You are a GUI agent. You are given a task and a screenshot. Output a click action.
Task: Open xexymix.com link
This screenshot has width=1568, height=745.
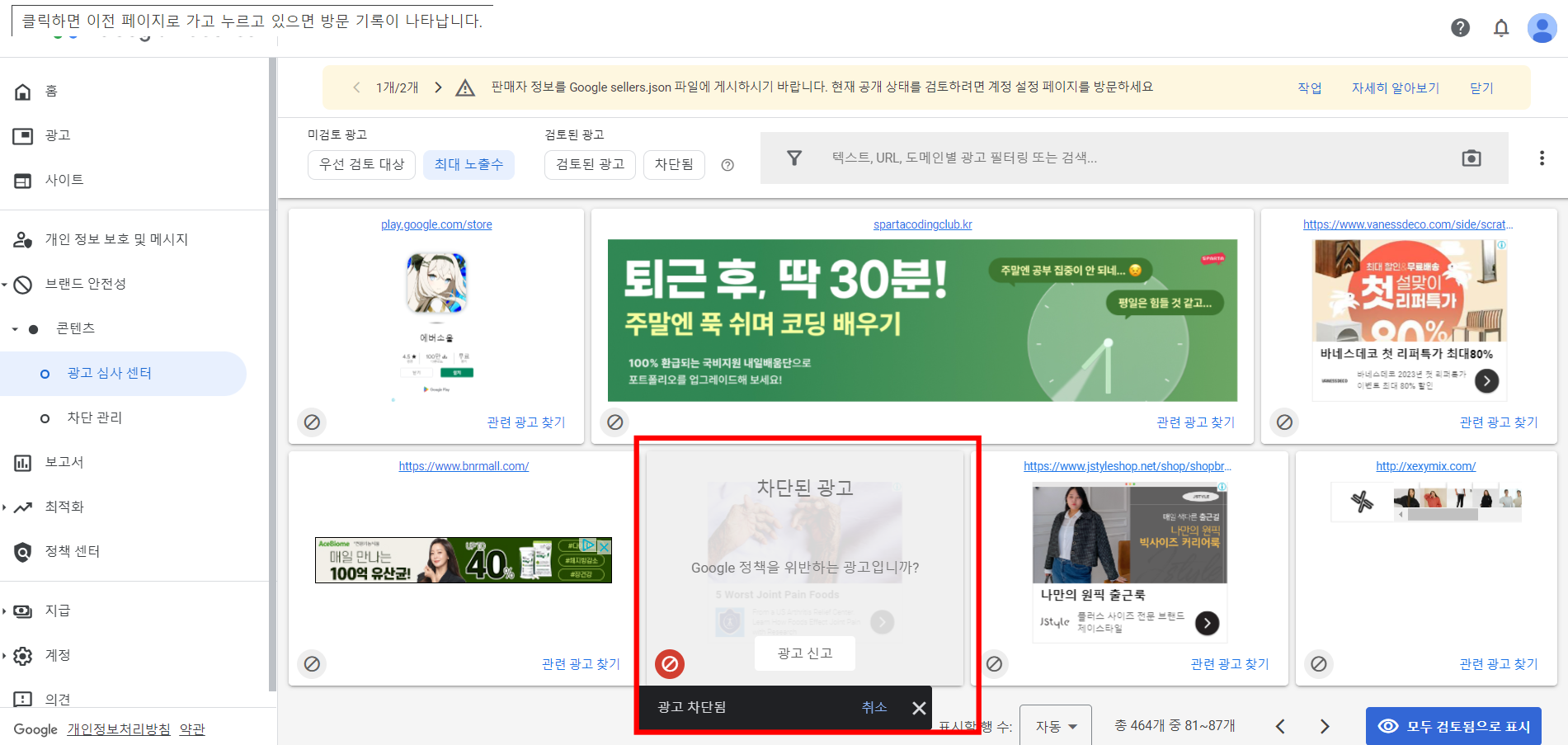(1425, 466)
